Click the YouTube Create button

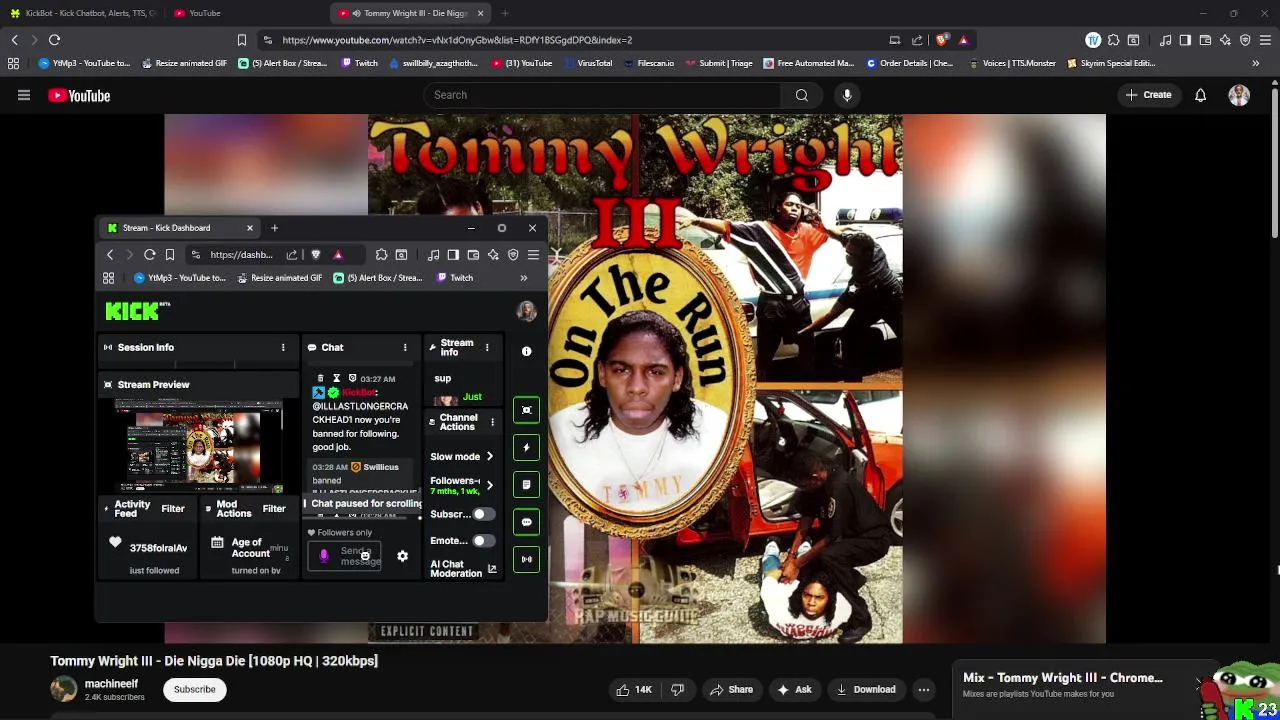pos(1148,95)
